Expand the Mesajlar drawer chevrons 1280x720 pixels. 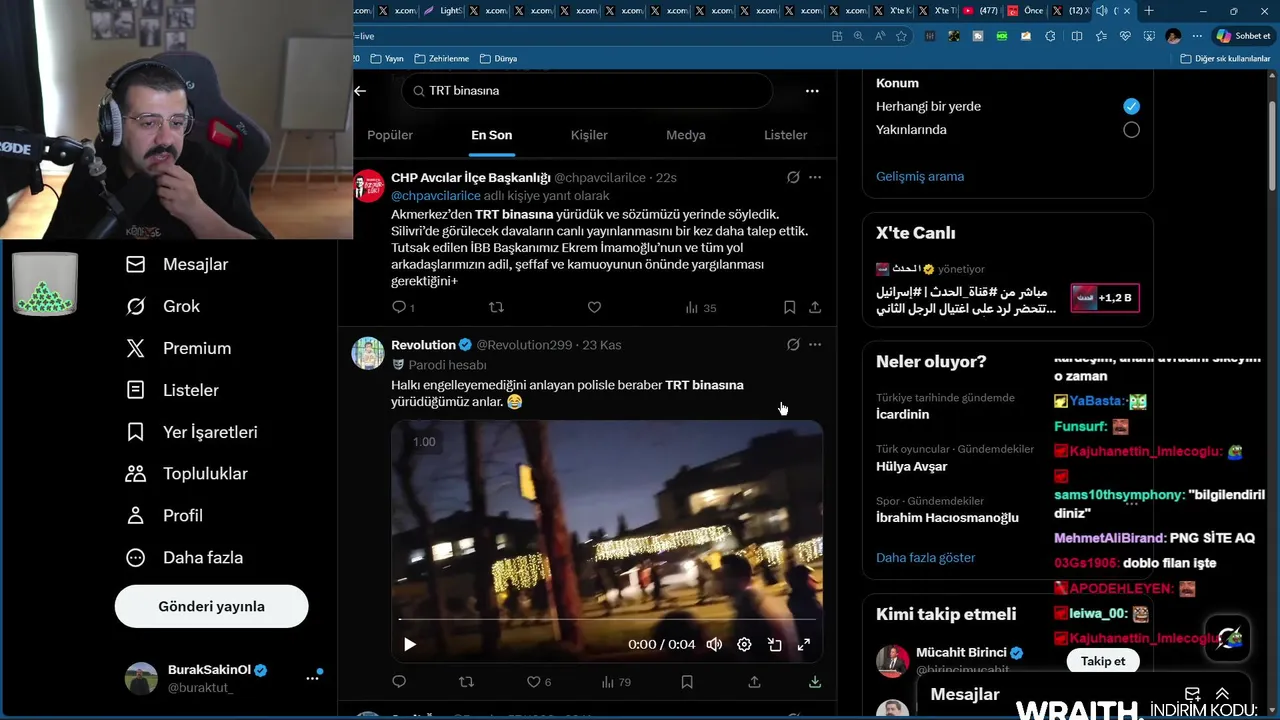pyautogui.click(x=1222, y=694)
